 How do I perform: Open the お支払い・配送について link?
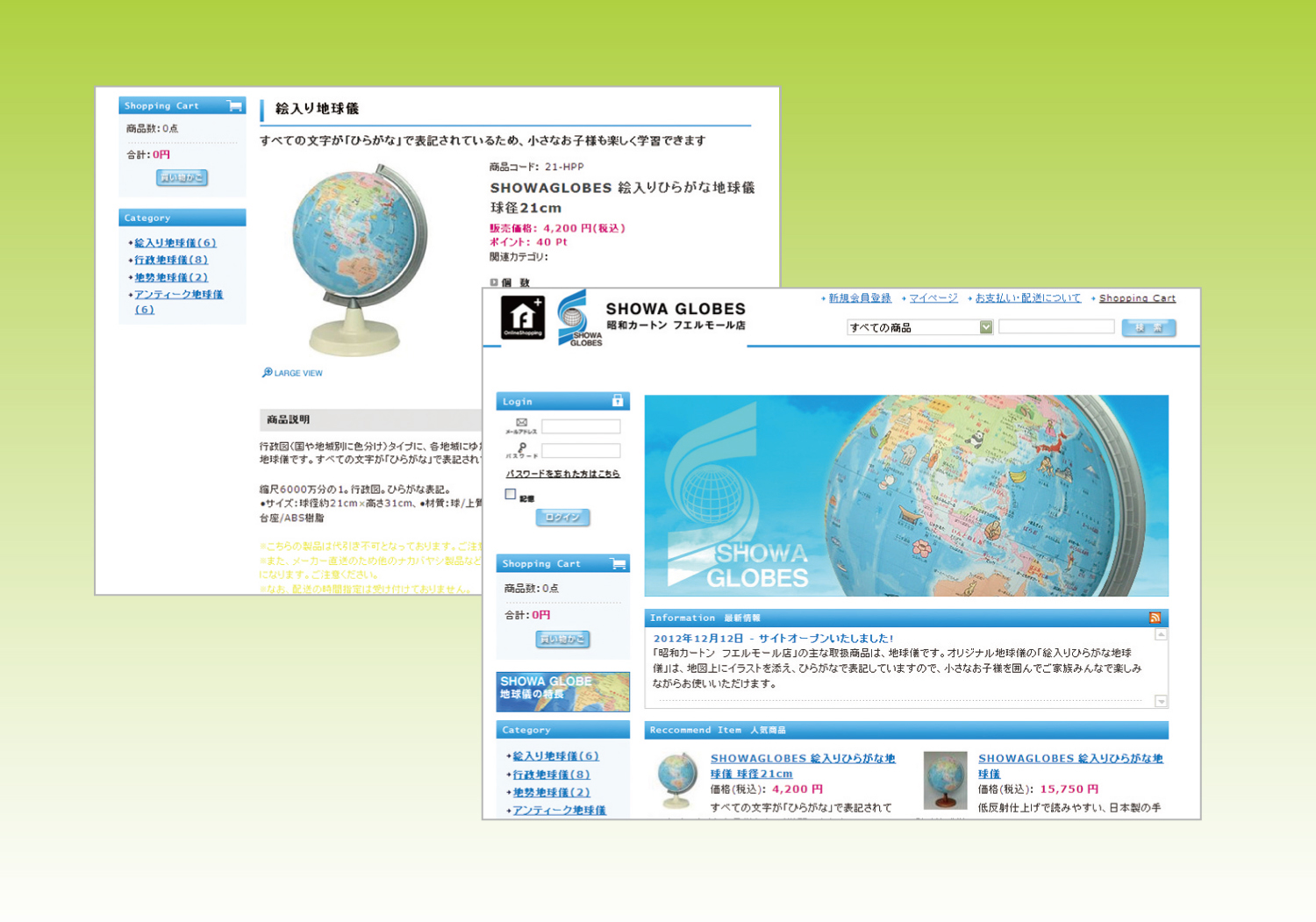1027,298
